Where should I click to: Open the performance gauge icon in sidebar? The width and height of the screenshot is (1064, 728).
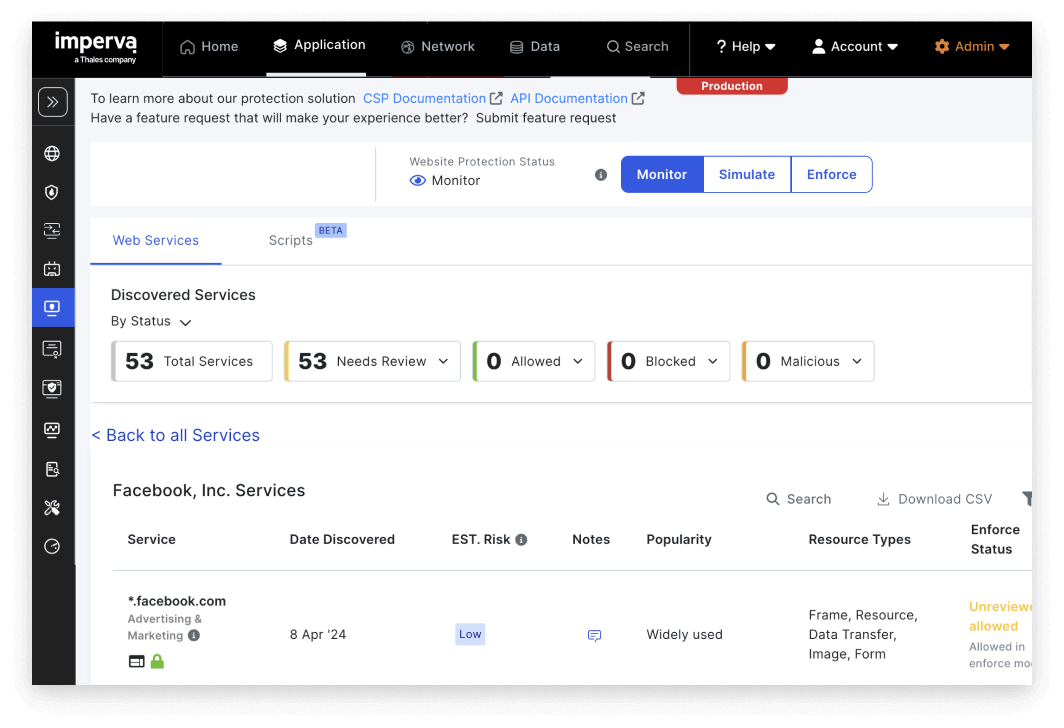53,546
